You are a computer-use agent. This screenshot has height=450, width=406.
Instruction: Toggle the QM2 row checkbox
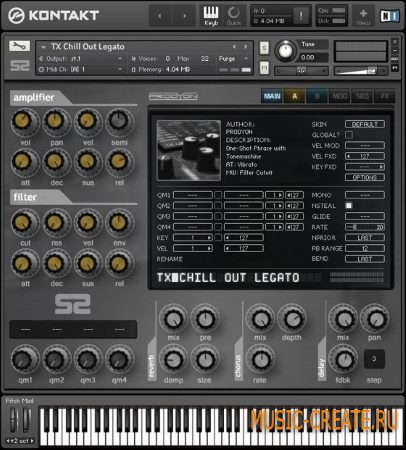click(218, 206)
